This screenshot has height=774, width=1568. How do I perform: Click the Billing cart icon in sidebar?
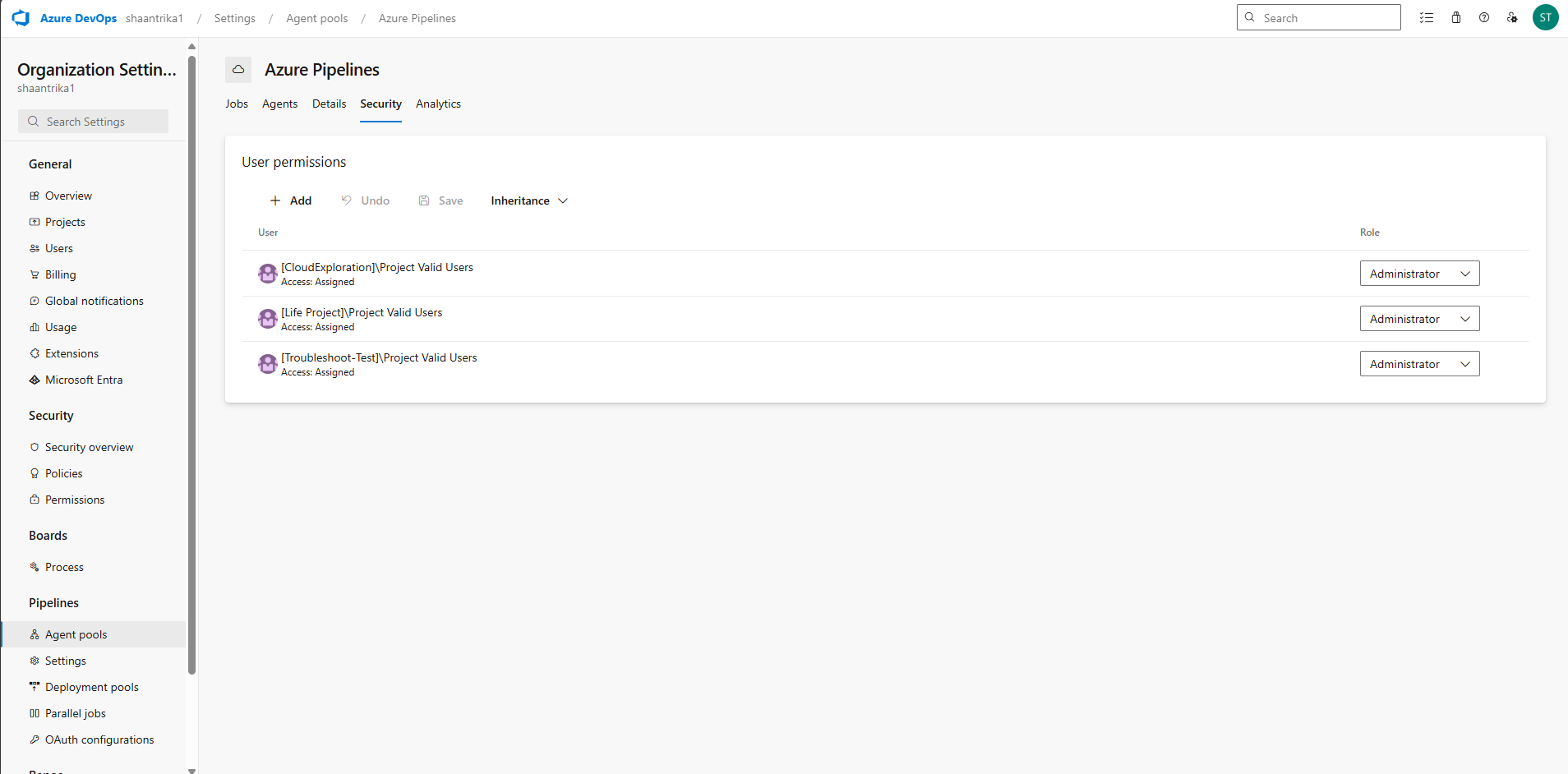pyautogui.click(x=35, y=274)
